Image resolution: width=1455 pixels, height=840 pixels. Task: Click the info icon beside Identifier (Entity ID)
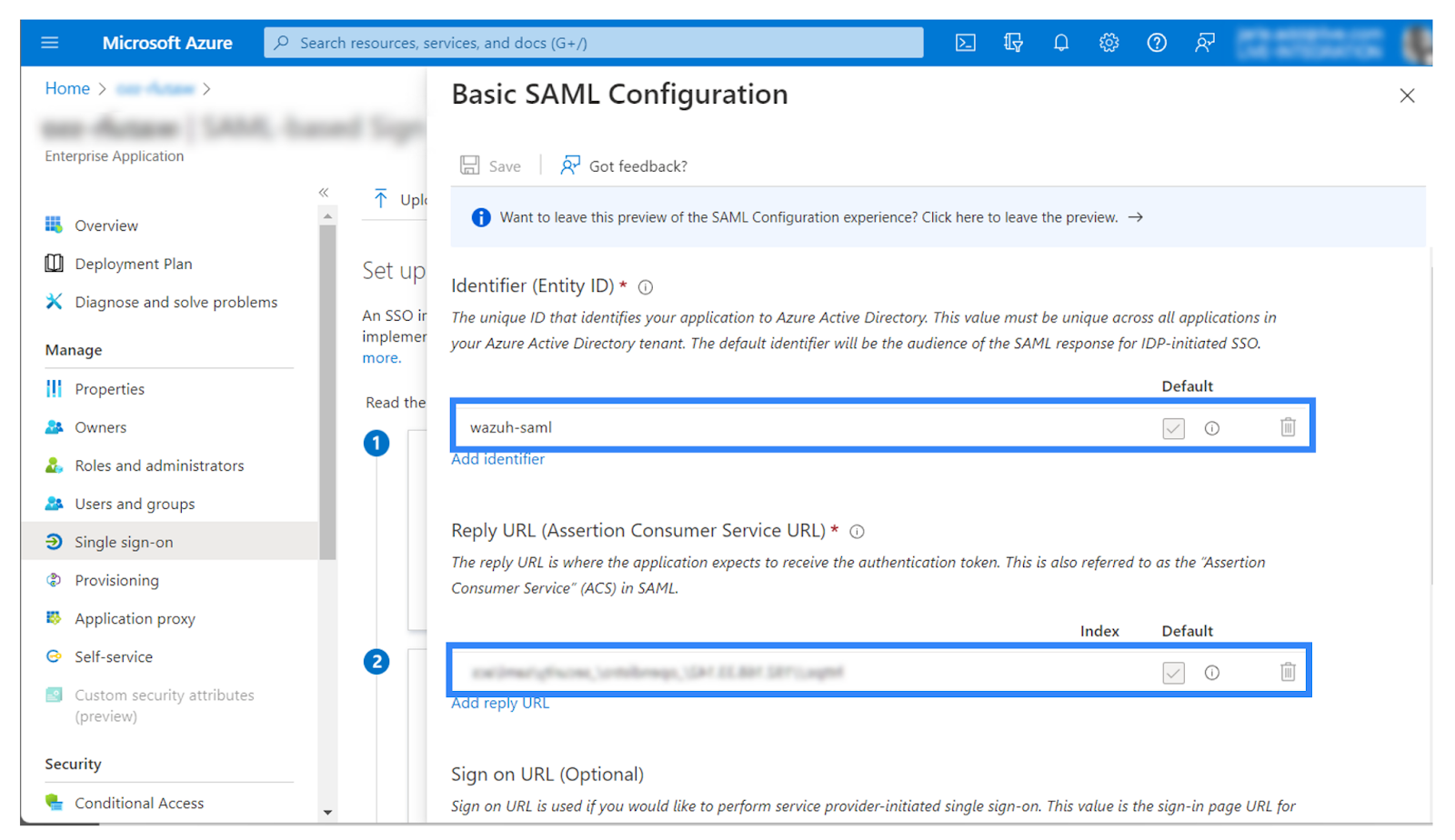[646, 287]
